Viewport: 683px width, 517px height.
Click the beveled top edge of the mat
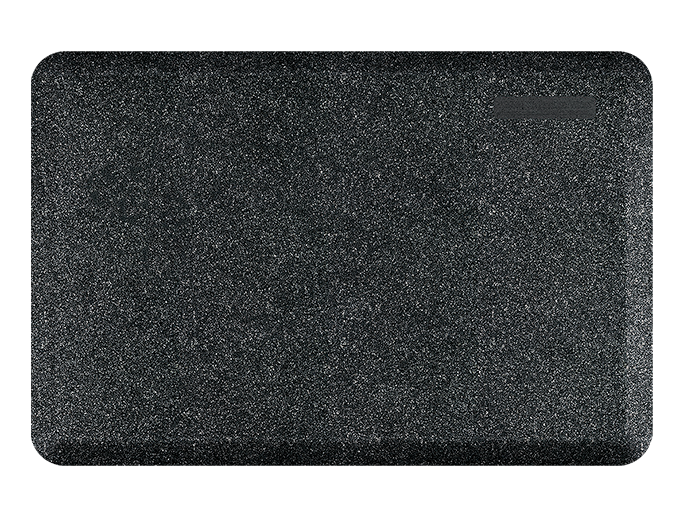(341, 58)
